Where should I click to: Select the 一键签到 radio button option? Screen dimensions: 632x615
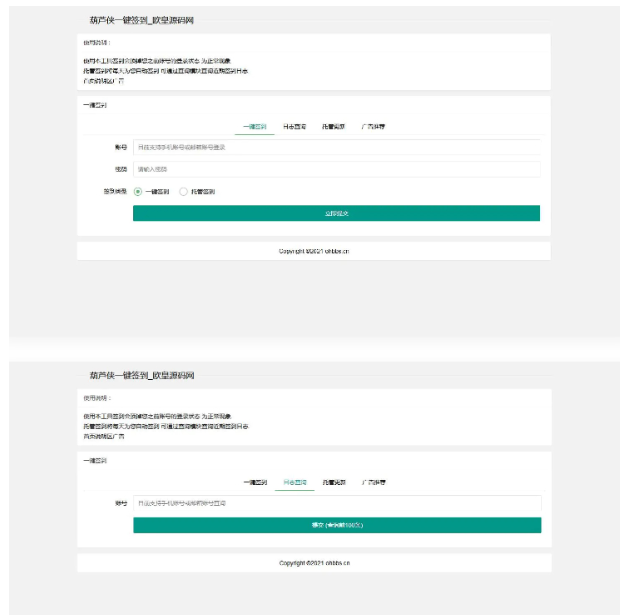point(138,191)
